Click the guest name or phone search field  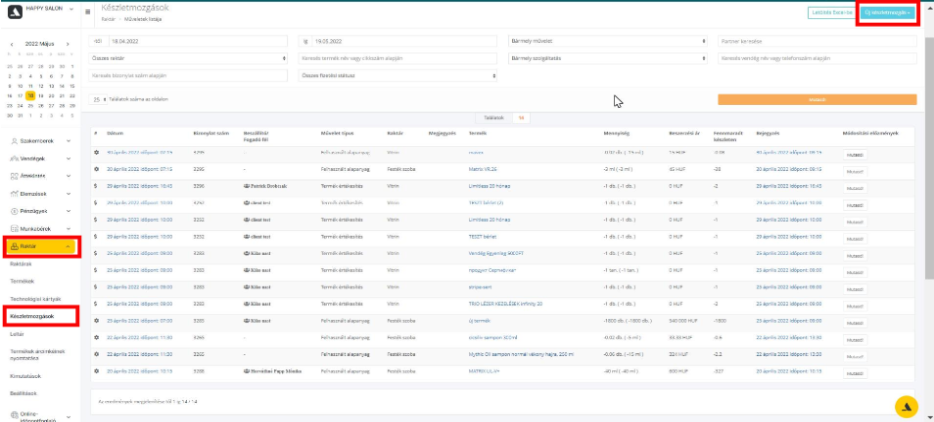[817, 58]
